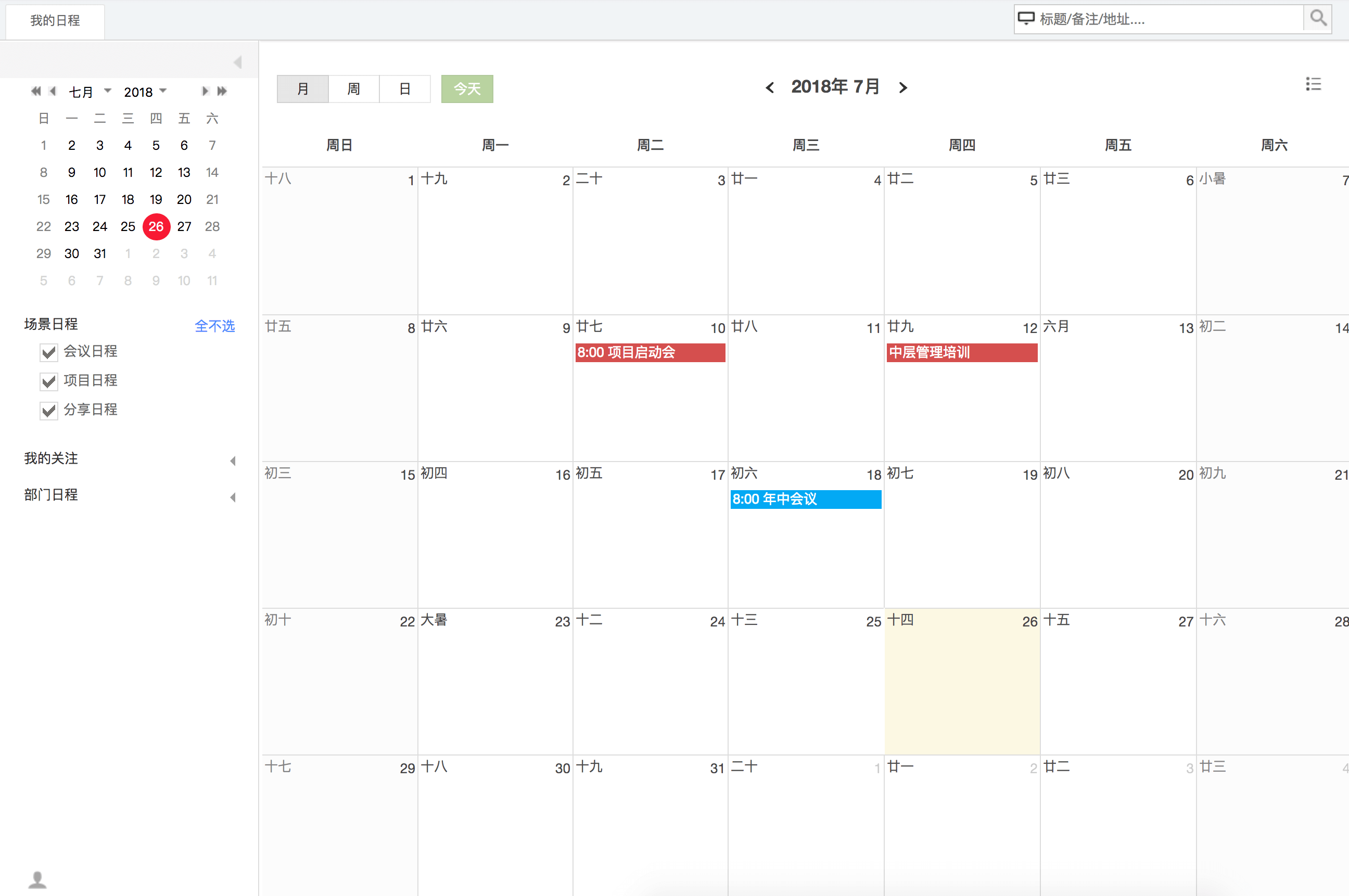This screenshot has height=896, width=1349.
Task: Toggle the 项目日程 checkbox
Action: (49, 381)
